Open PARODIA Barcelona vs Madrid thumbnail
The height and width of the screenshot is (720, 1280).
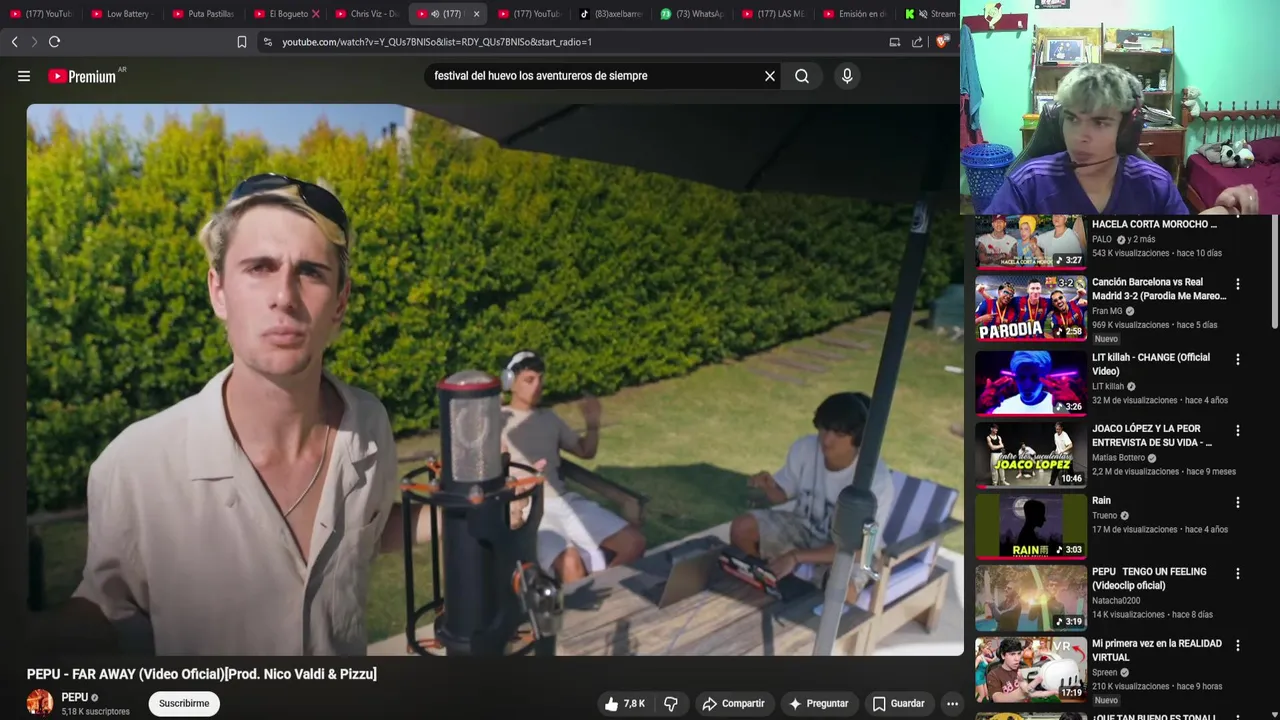(1031, 308)
